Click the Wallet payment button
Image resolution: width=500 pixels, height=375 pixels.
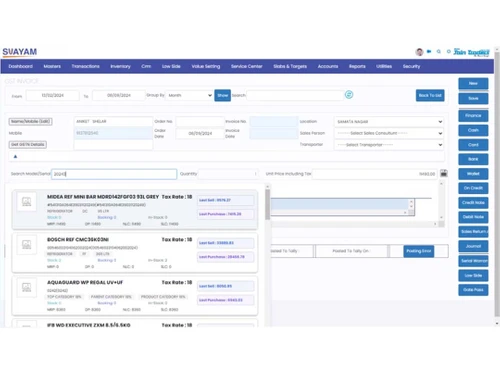coord(473,174)
